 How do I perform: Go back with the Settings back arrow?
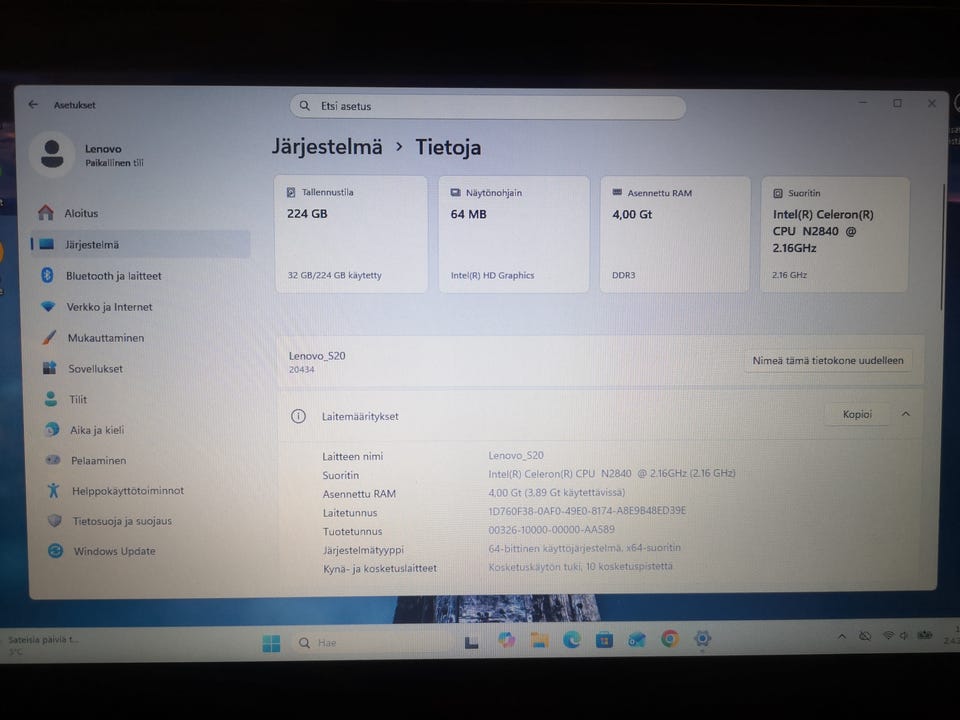click(33, 105)
